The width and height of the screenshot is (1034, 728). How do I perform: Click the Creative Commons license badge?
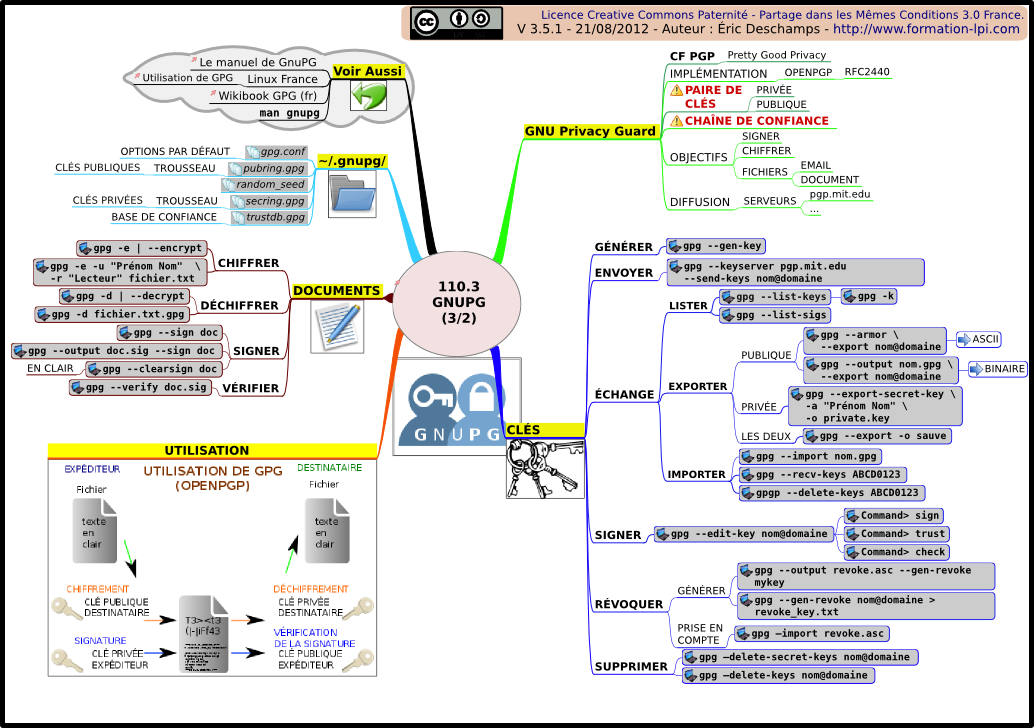click(456, 23)
